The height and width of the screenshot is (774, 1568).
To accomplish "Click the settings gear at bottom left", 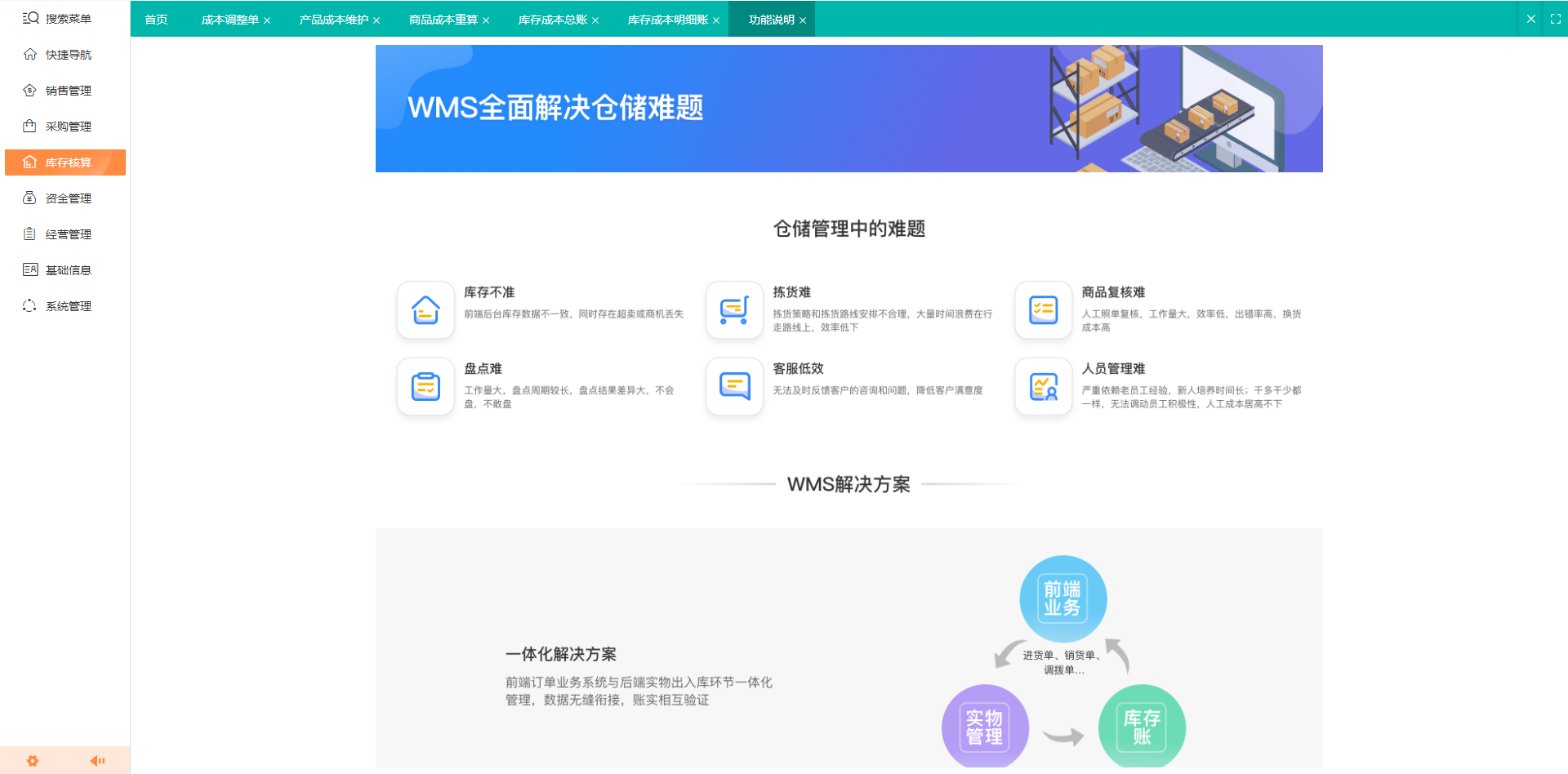I will tap(33, 760).
